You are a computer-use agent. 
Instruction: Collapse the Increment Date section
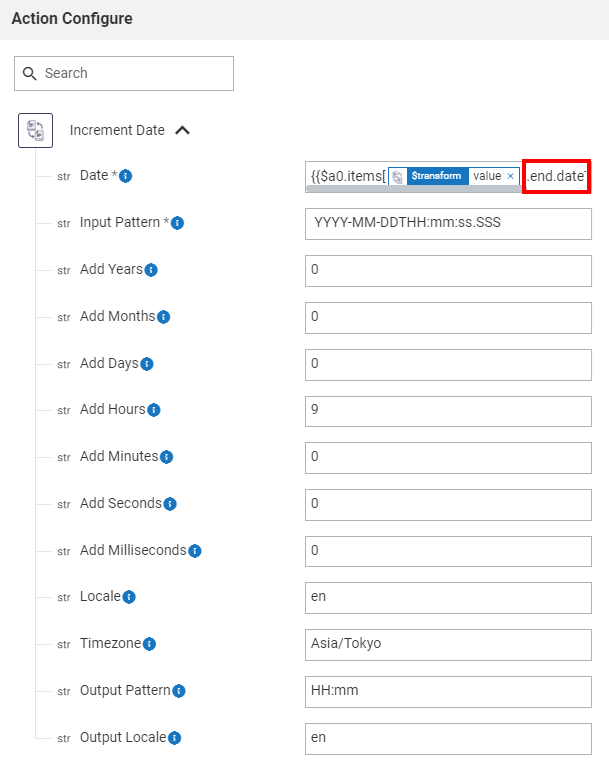point(182,130)
